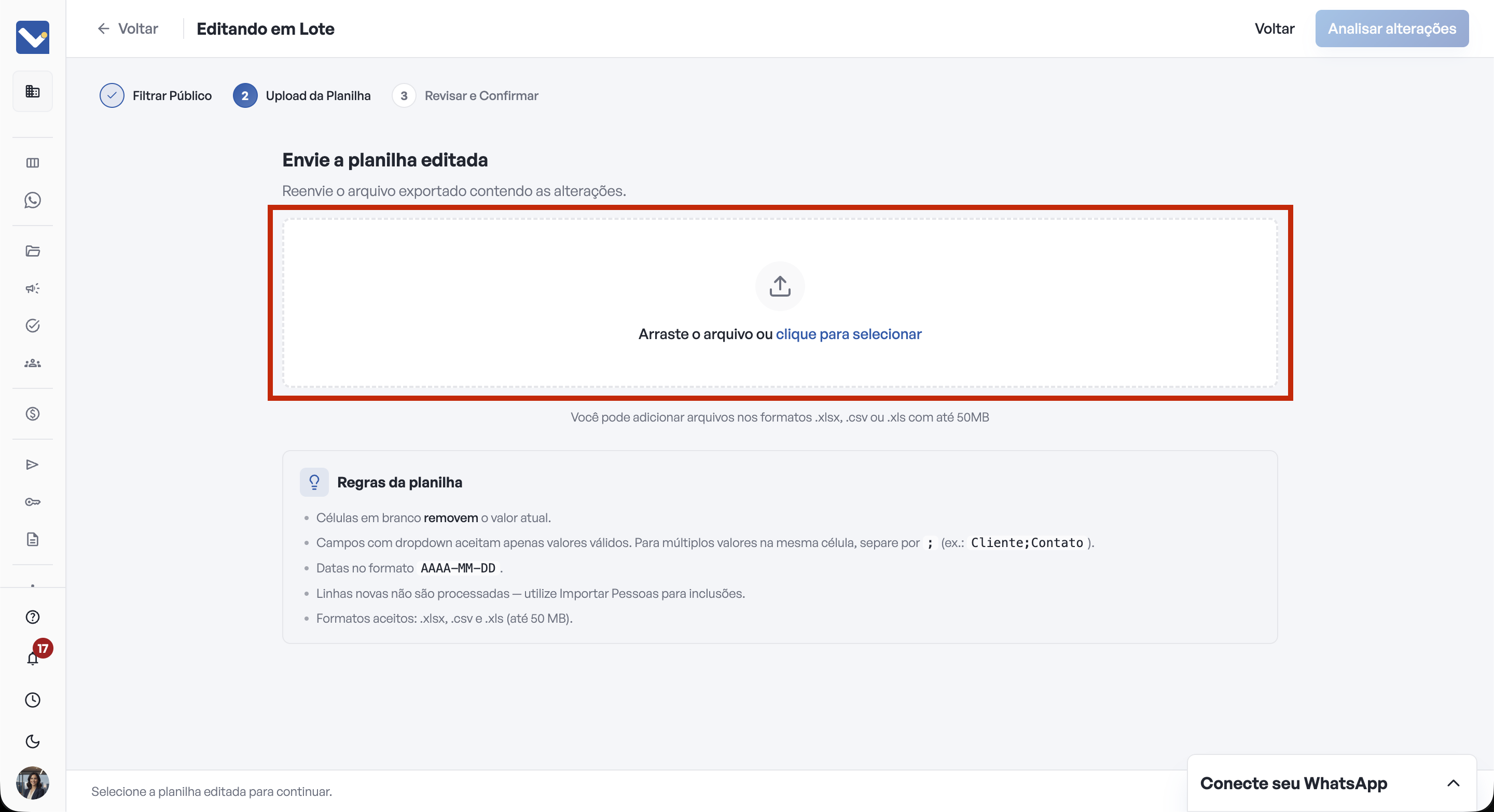Open the WhatsApp icon in sidebar
The height and width of the screenshot is (812, 1494).
[33, 201]
